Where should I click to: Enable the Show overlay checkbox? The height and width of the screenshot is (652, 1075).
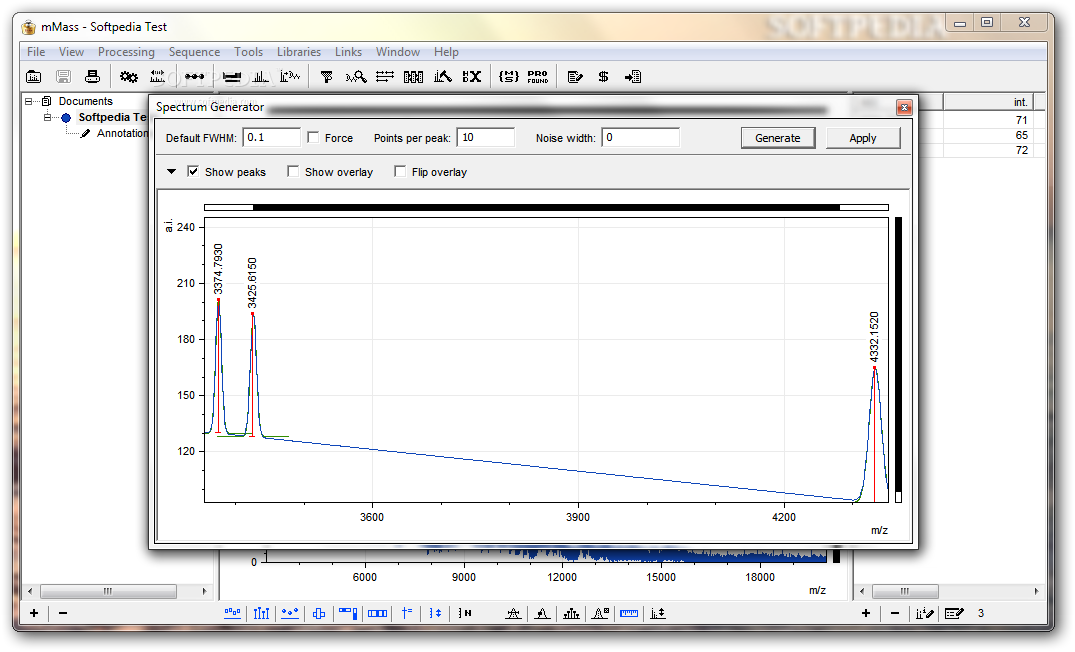[293, 171]
